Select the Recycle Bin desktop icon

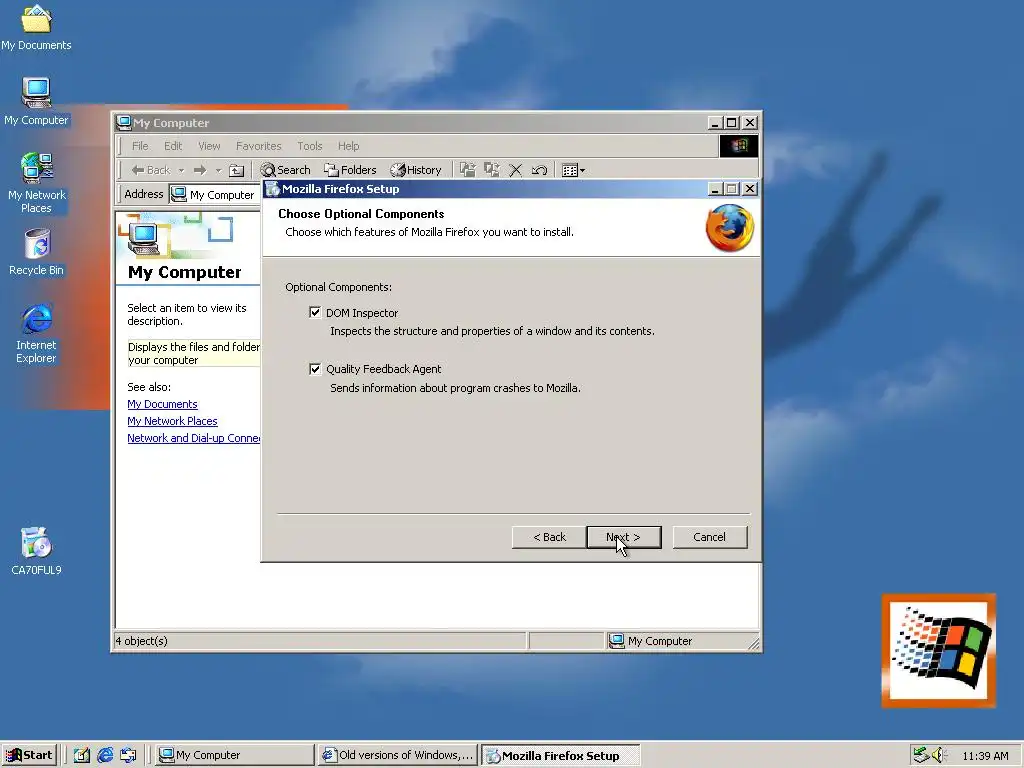[x=37, y=252]
